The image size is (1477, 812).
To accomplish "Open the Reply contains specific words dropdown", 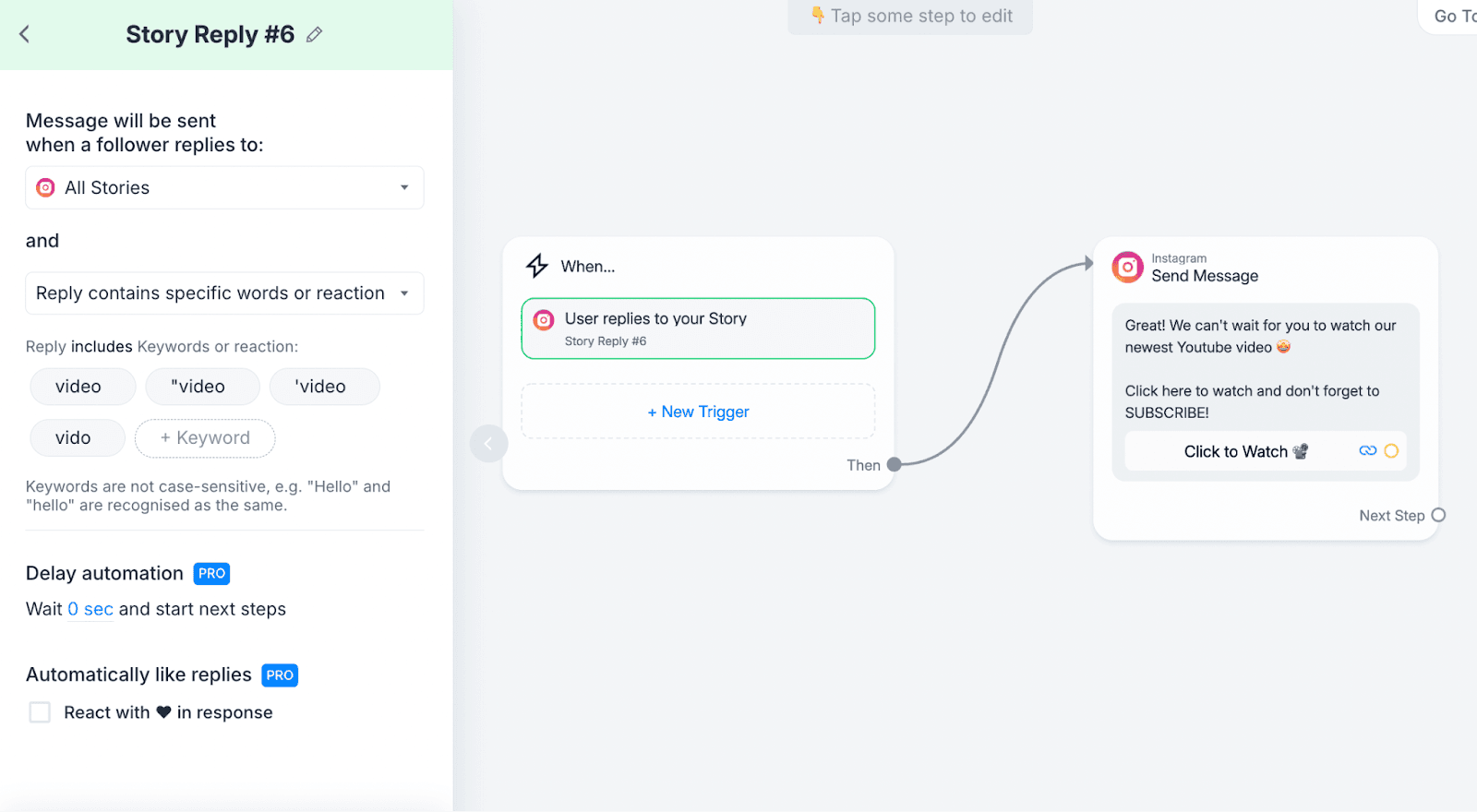I will tap(224, 293).
